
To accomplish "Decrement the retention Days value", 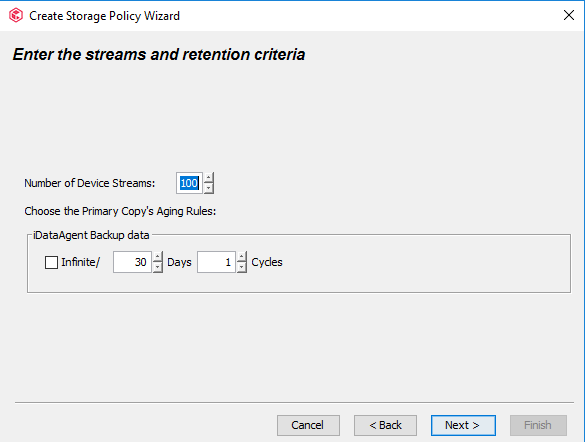I will pos(158,267).
